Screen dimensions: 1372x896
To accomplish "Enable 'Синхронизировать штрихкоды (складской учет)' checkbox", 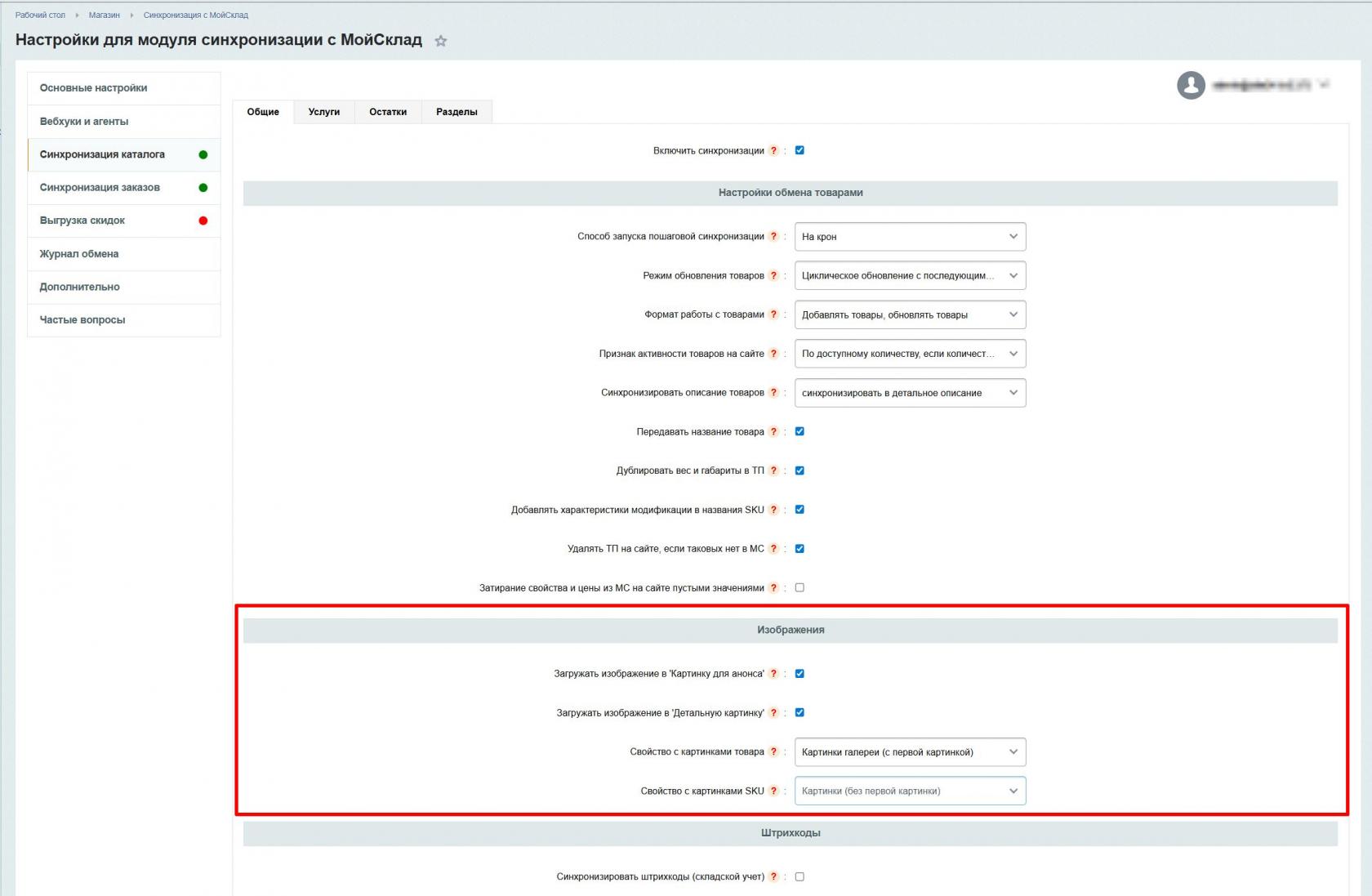I will point(800,876).
